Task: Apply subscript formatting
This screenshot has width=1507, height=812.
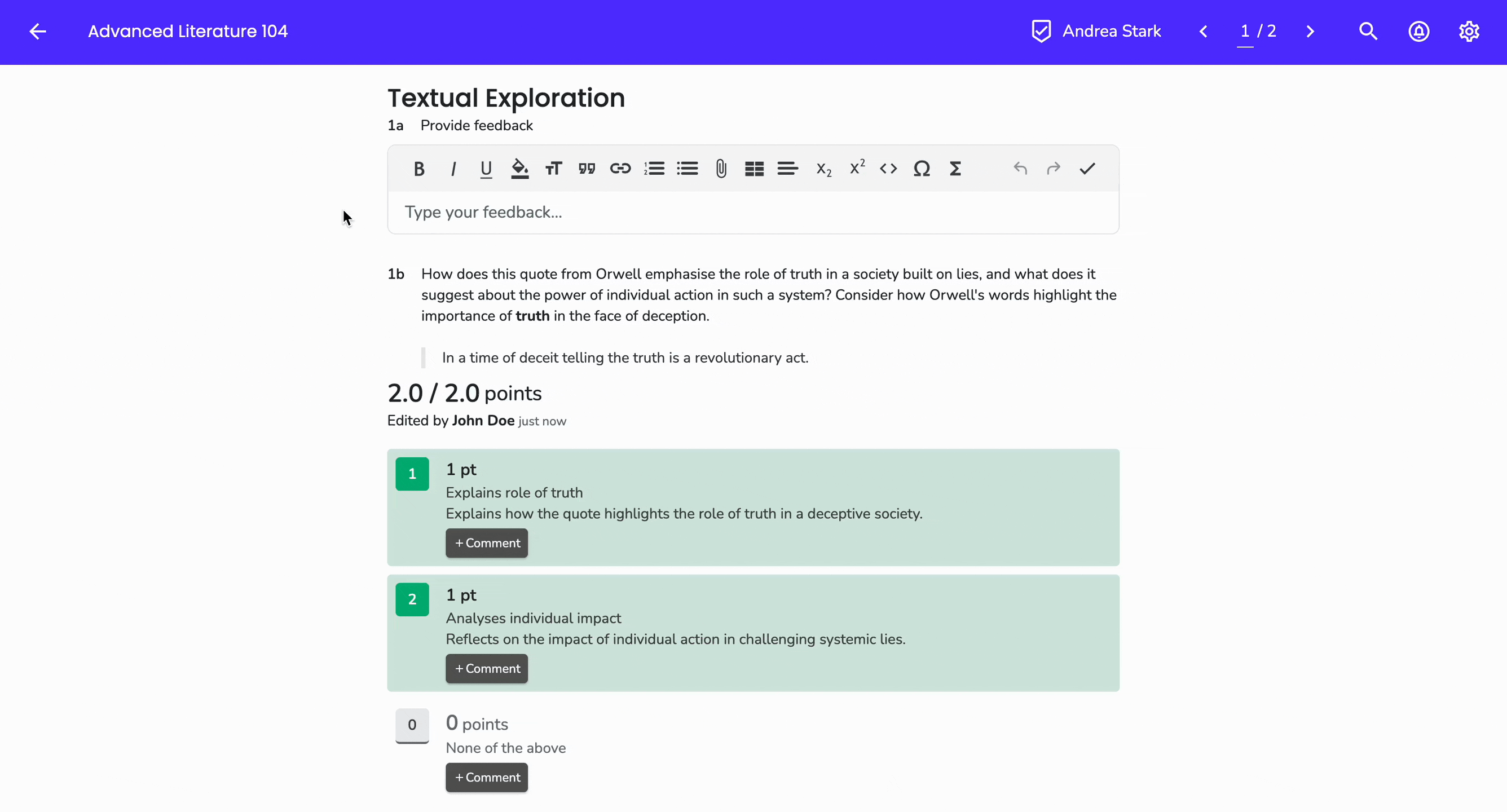Action: pyautogui.click(x=823, y=169)
